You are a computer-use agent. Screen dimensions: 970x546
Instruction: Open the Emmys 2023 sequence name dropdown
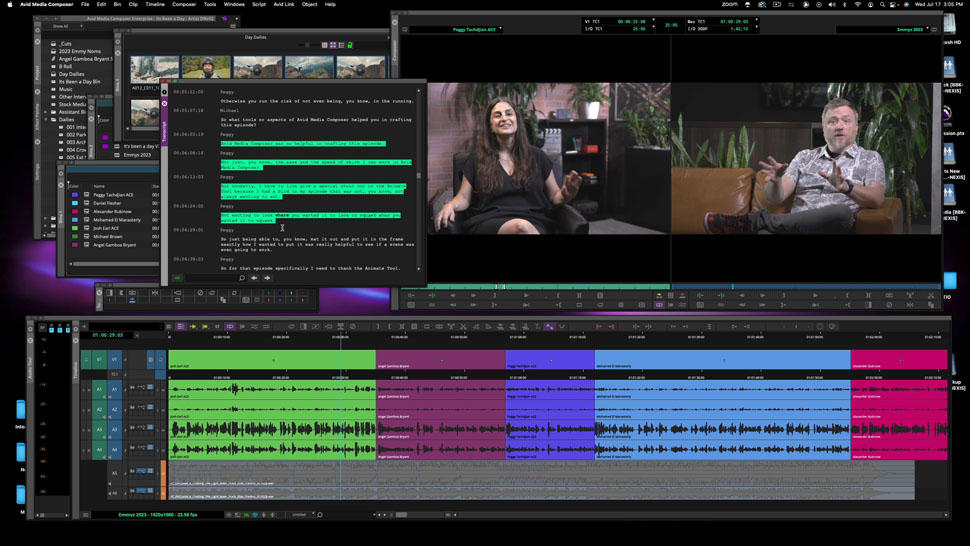point(927,29)
